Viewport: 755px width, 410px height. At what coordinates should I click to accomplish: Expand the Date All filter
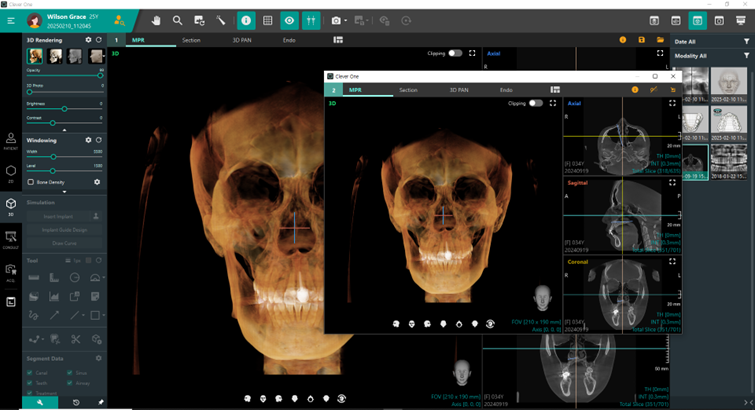pos(745,41)
